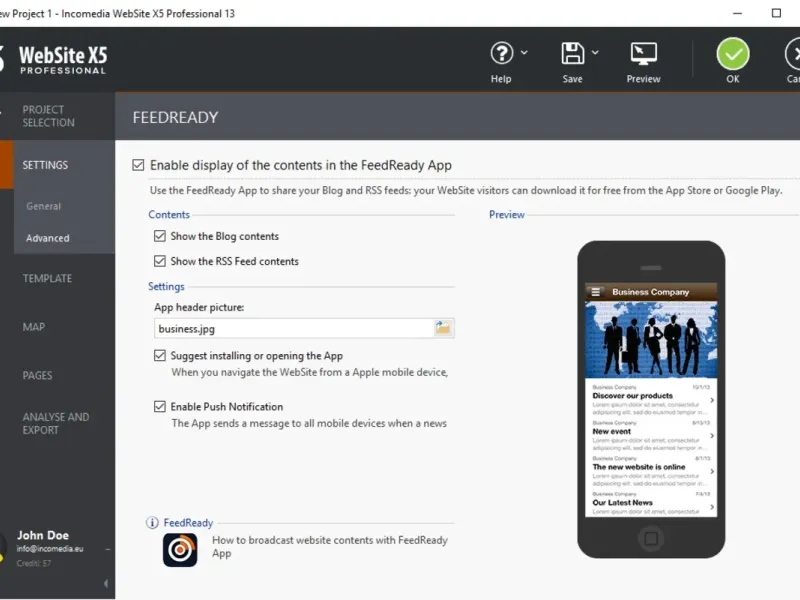
Task: Click the Credit: 57 label
Action: pos(34,563)
